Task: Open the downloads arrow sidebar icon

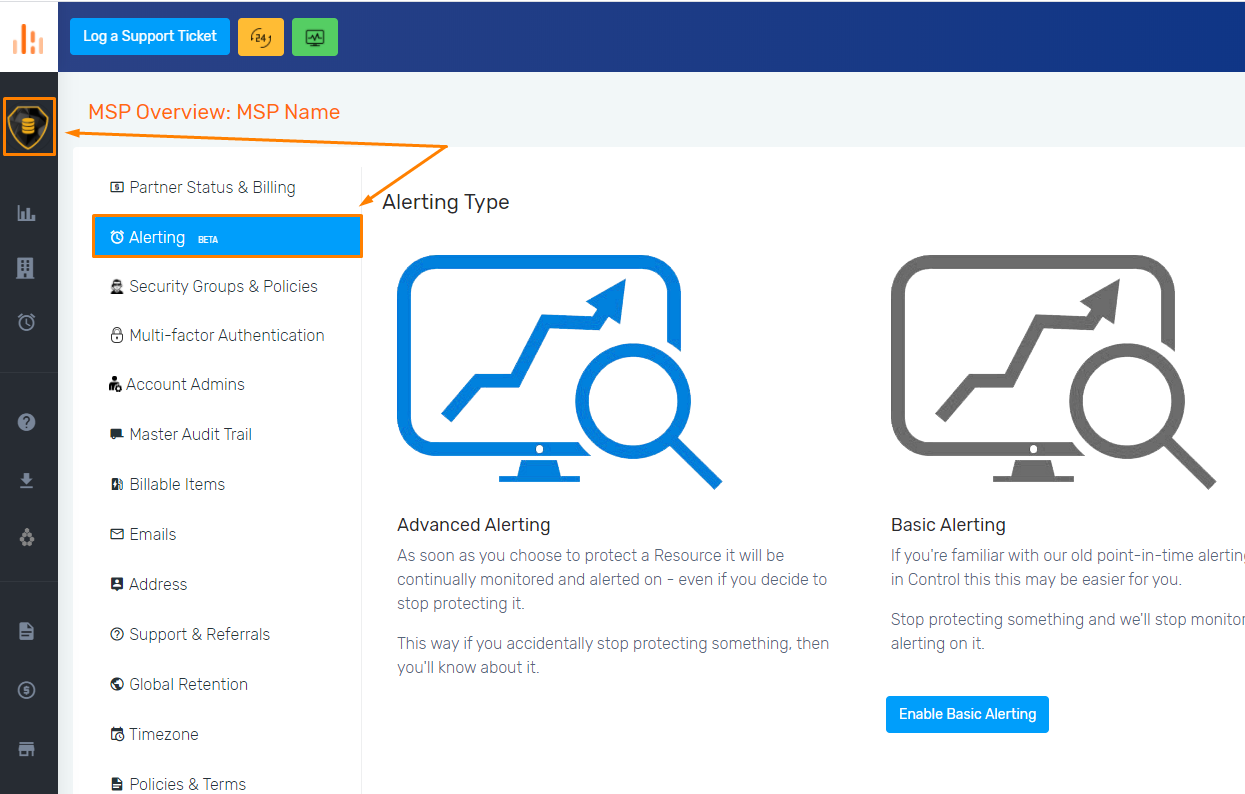Action: pyautogui.click(x=27, y=480)
